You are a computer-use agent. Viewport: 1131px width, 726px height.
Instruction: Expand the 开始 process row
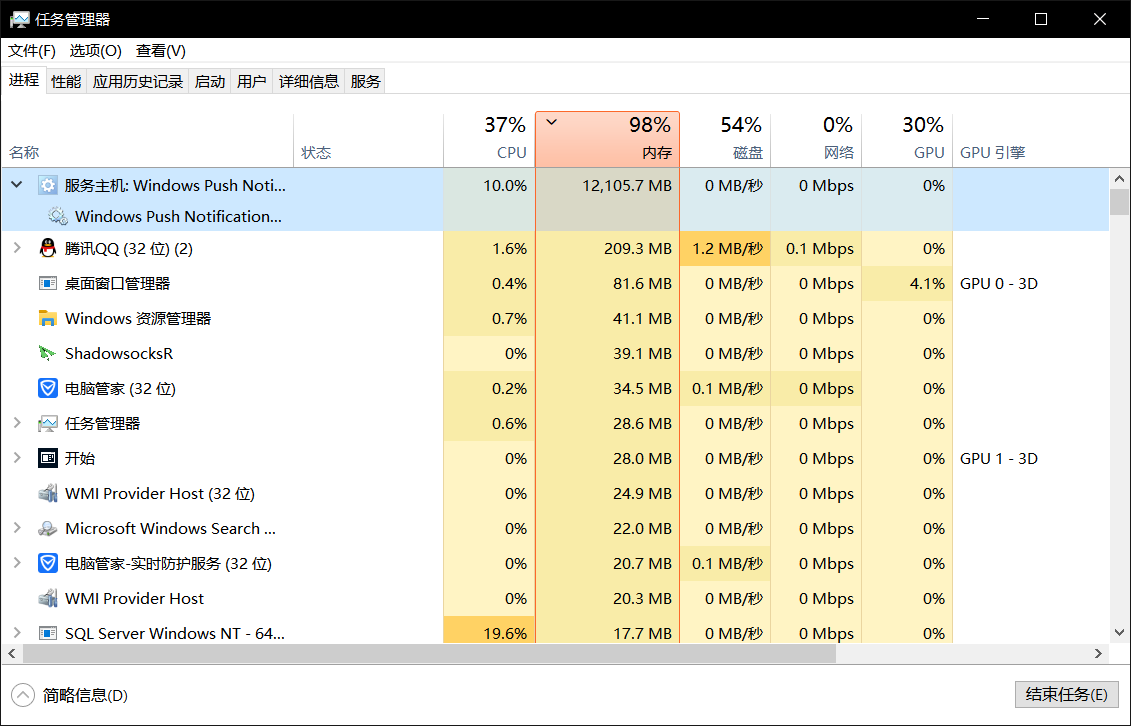17,458
